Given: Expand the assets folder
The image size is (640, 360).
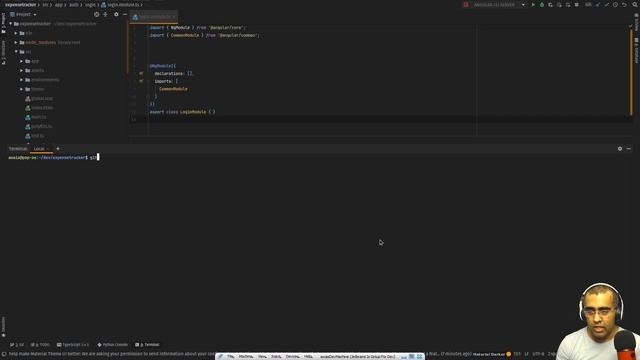Looking at the screenshot, I should 22,71.
